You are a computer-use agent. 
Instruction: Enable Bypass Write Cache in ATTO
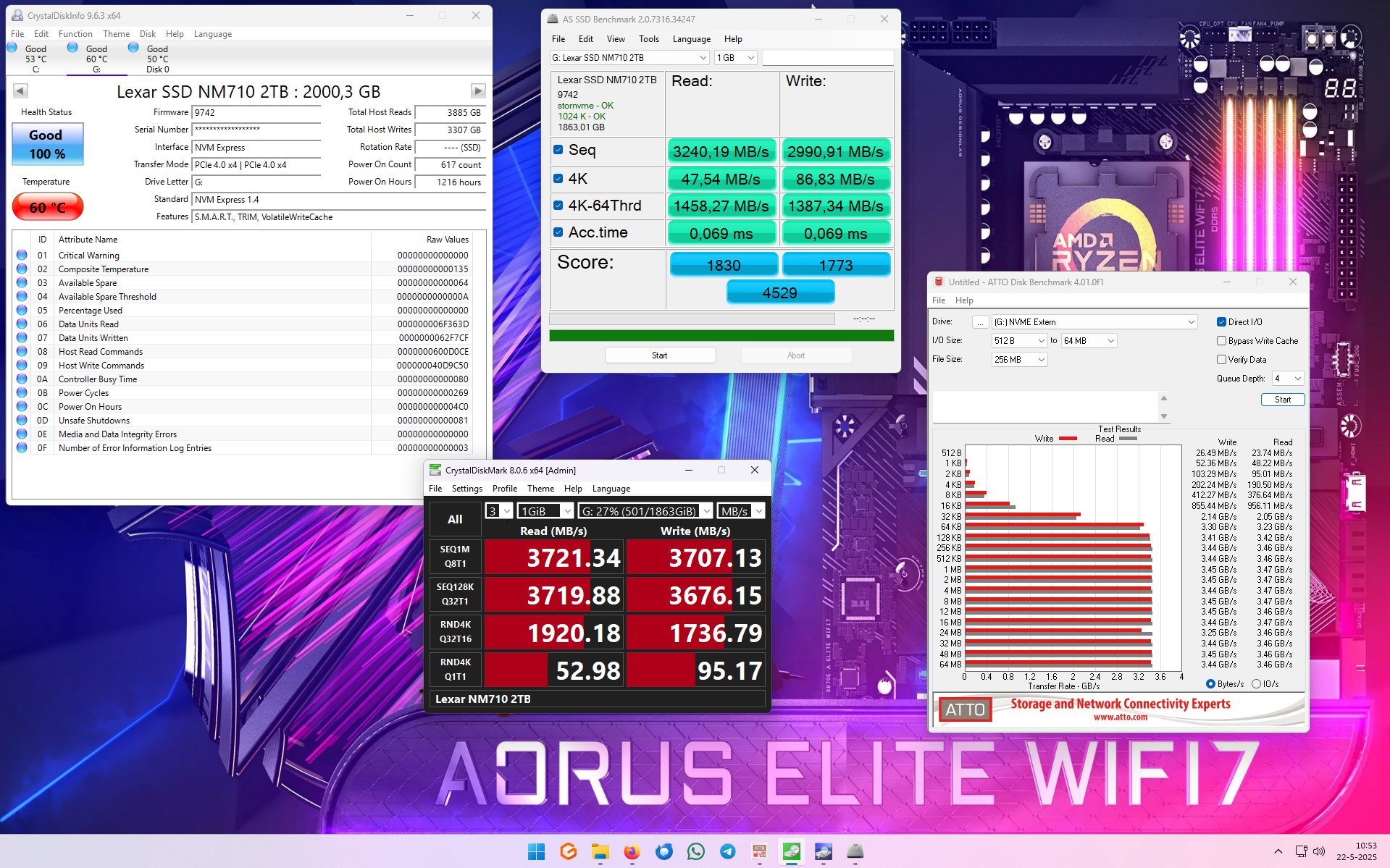click(1222, 341)
